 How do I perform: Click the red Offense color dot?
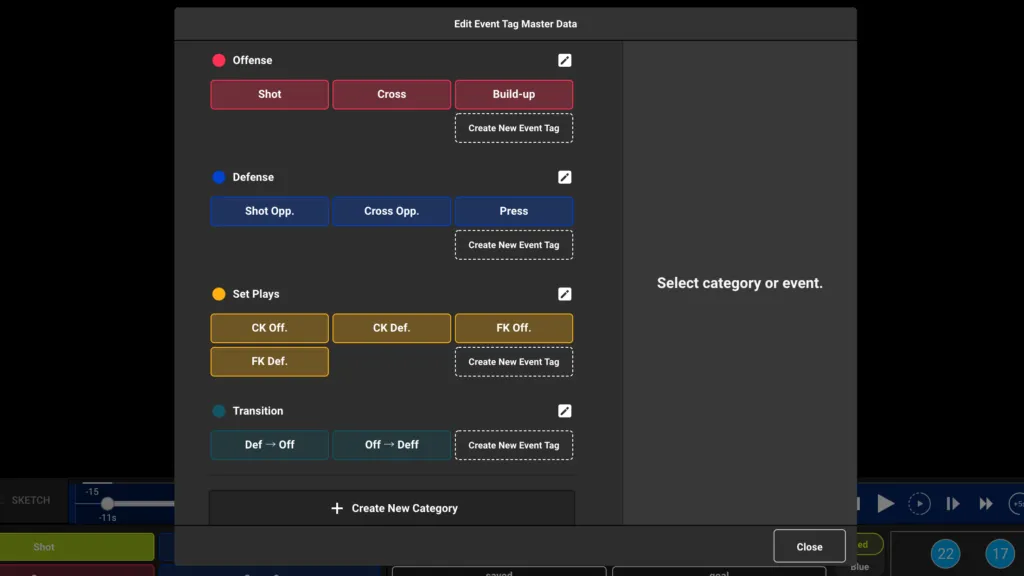tap(219, 60)
